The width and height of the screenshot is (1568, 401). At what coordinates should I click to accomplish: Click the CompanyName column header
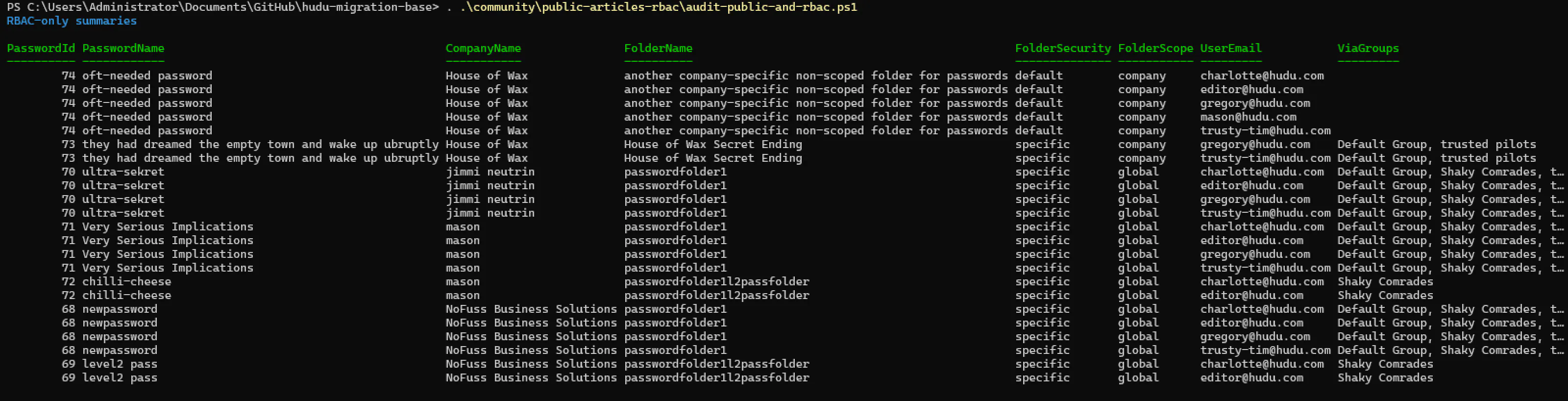pyautogui.click(x=483, y=48)
